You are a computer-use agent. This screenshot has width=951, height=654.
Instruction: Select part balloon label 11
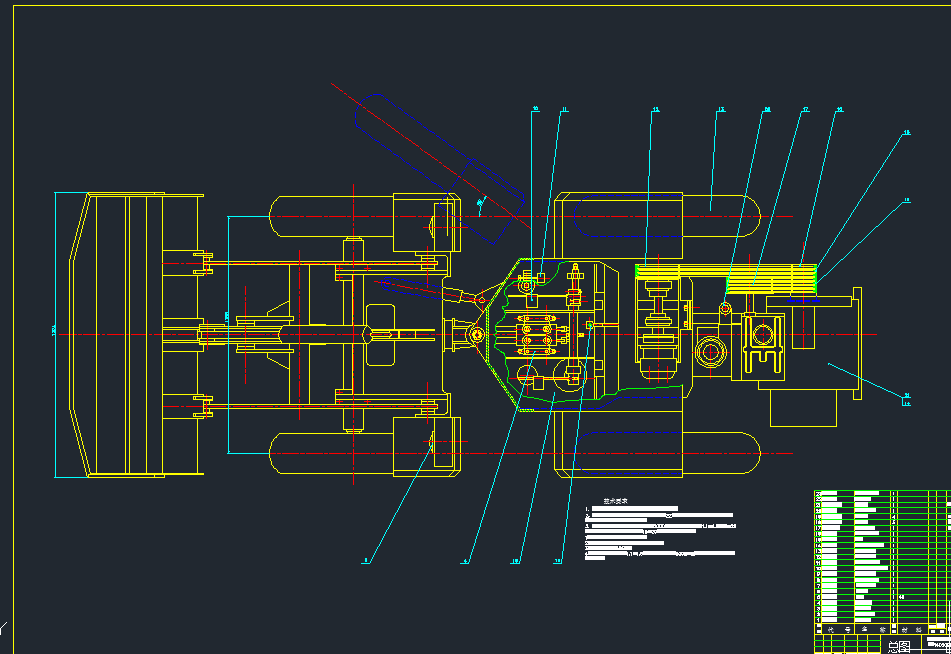(565, 110)
